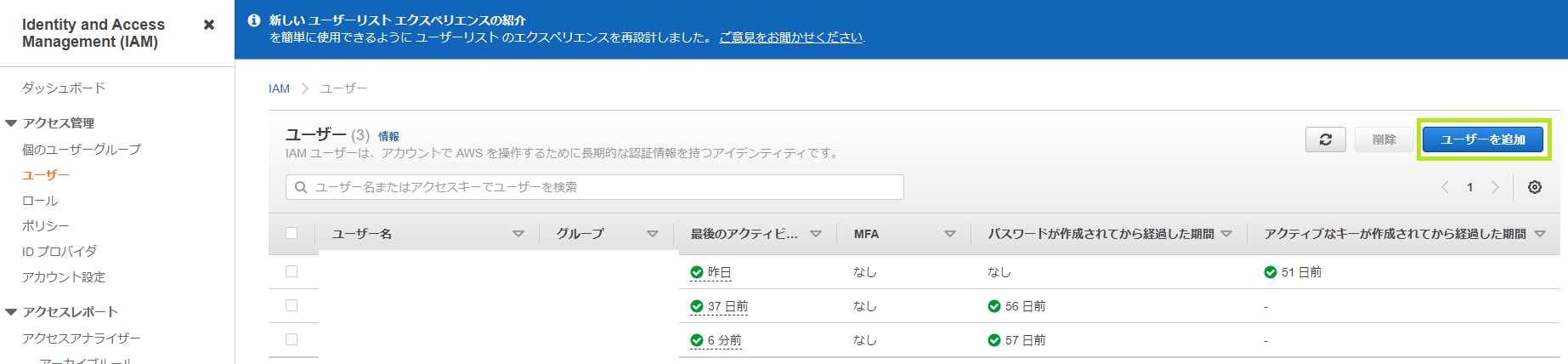This screenshot has width=1568, height=364.
Task: Click the 情報 link next to ユーザー
Action: pos(388,136)
